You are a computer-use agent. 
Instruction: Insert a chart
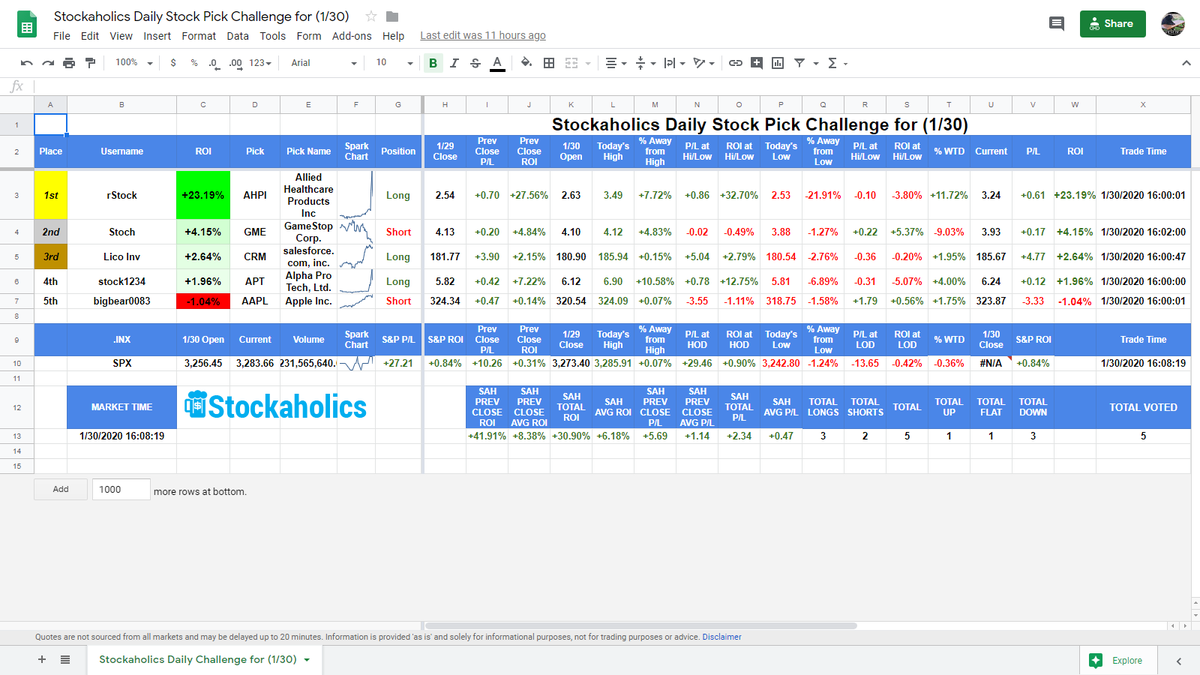(x=777, y=63)
